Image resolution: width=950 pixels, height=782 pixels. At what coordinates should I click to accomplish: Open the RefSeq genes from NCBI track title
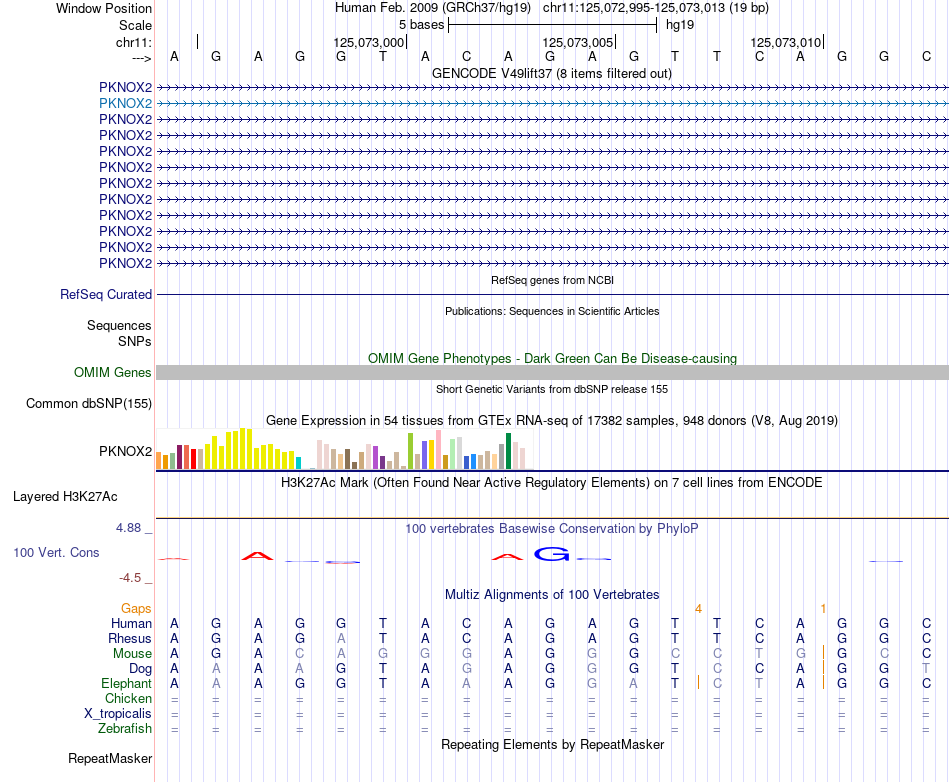point(552,280)
